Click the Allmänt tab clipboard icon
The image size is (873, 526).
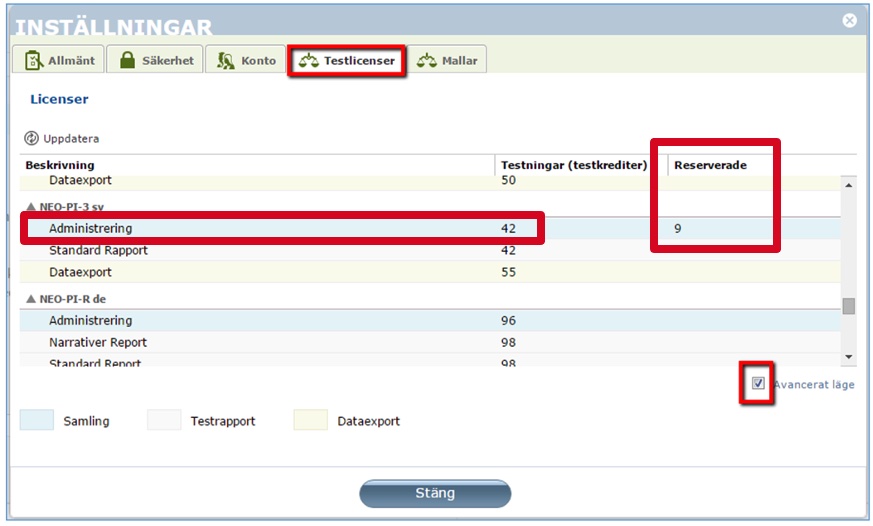click(33, 61)
